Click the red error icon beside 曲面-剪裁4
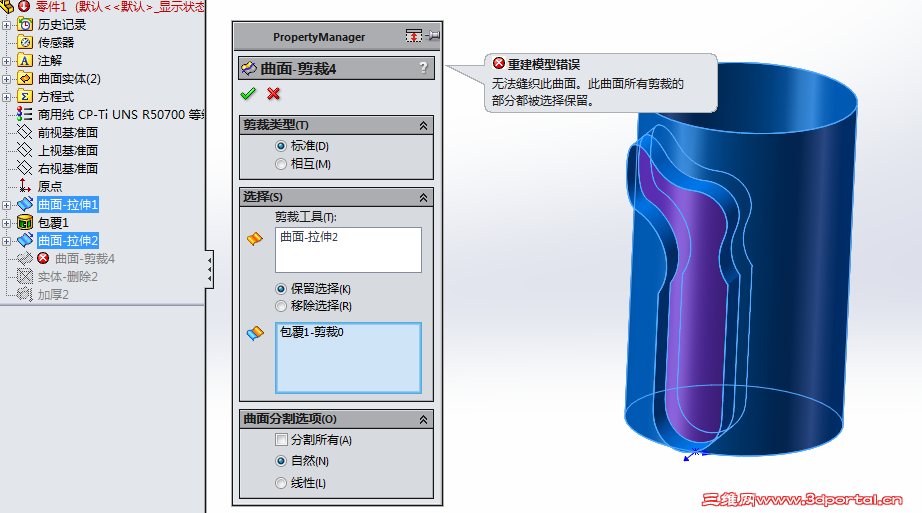The height and width of the screenshot is (513, 922). click(x=43, y=258)
